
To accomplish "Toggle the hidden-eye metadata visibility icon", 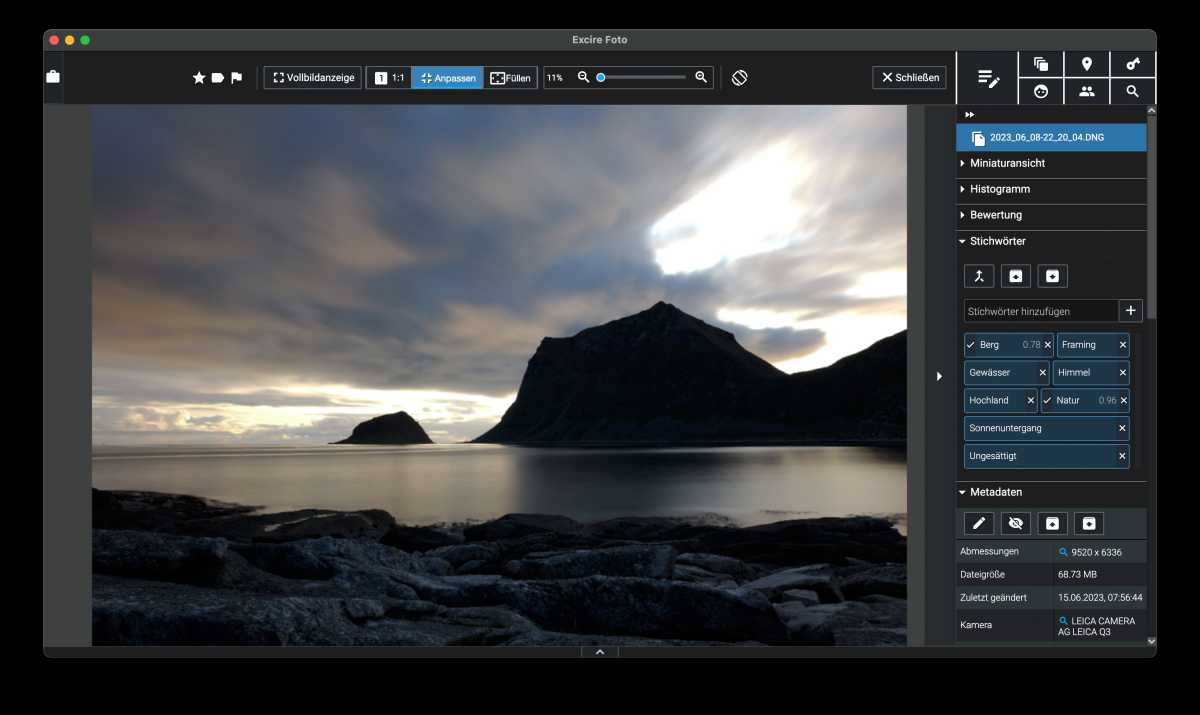I will coord(1016,523).
